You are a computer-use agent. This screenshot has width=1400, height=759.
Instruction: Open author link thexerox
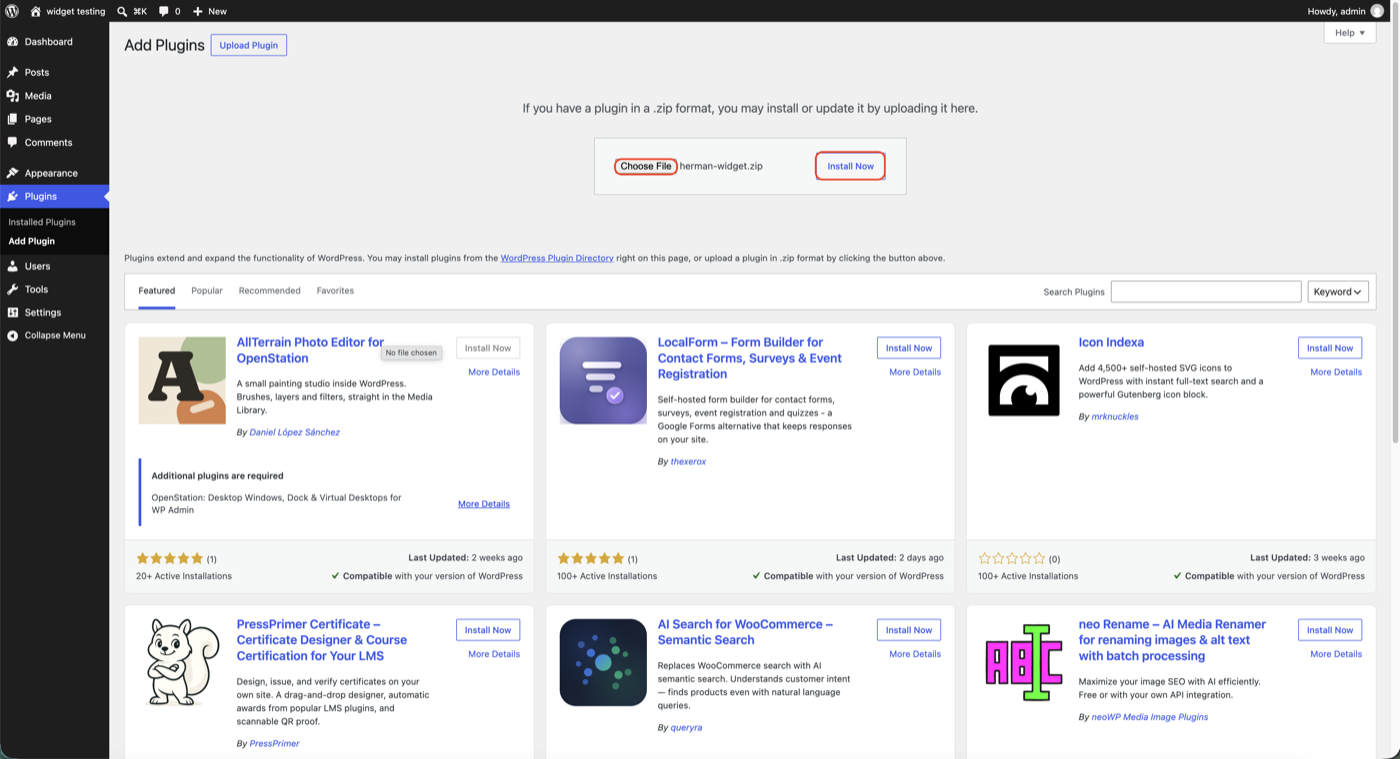[x=688, y=462]
